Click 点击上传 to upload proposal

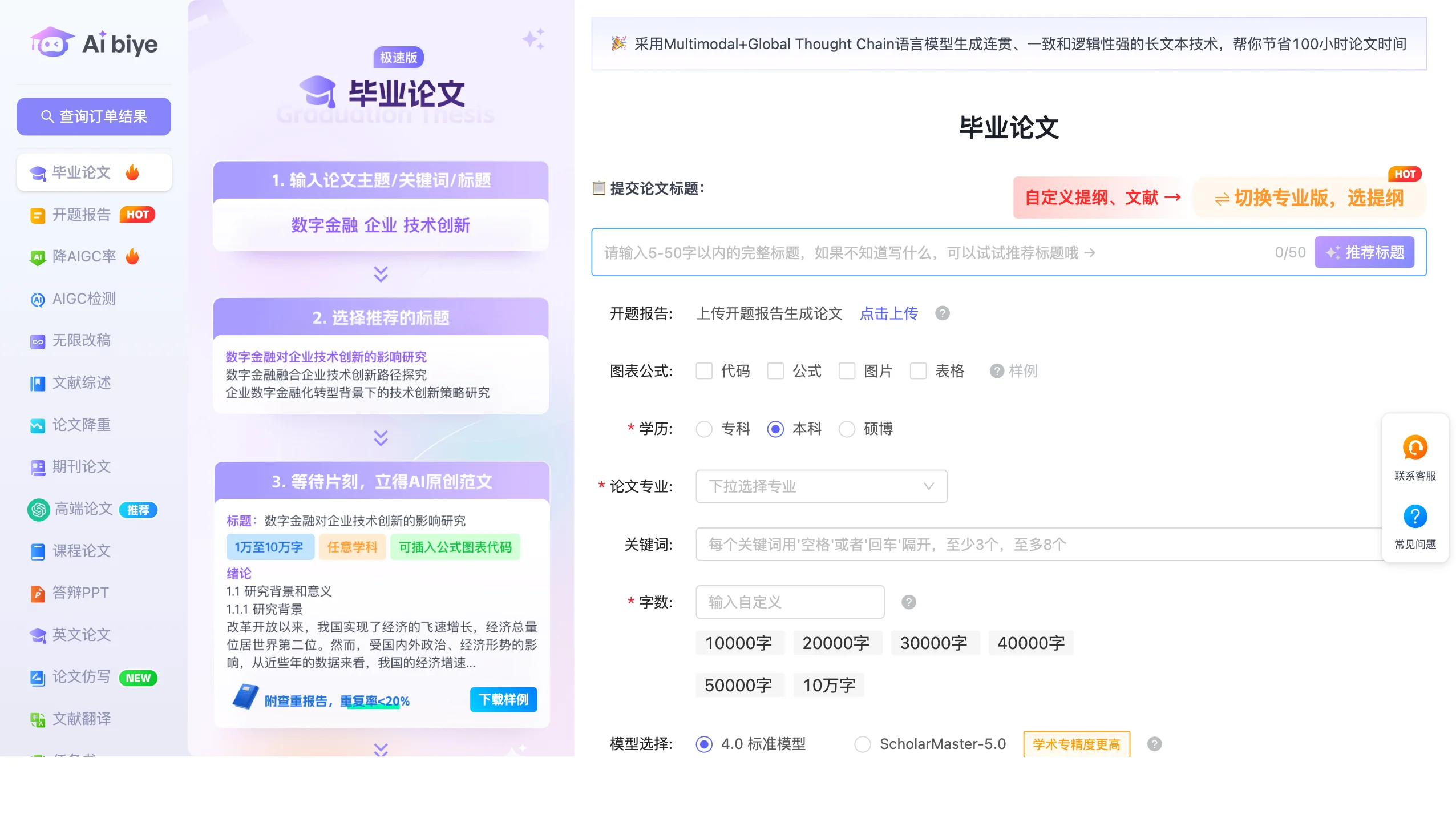(888, 313)
